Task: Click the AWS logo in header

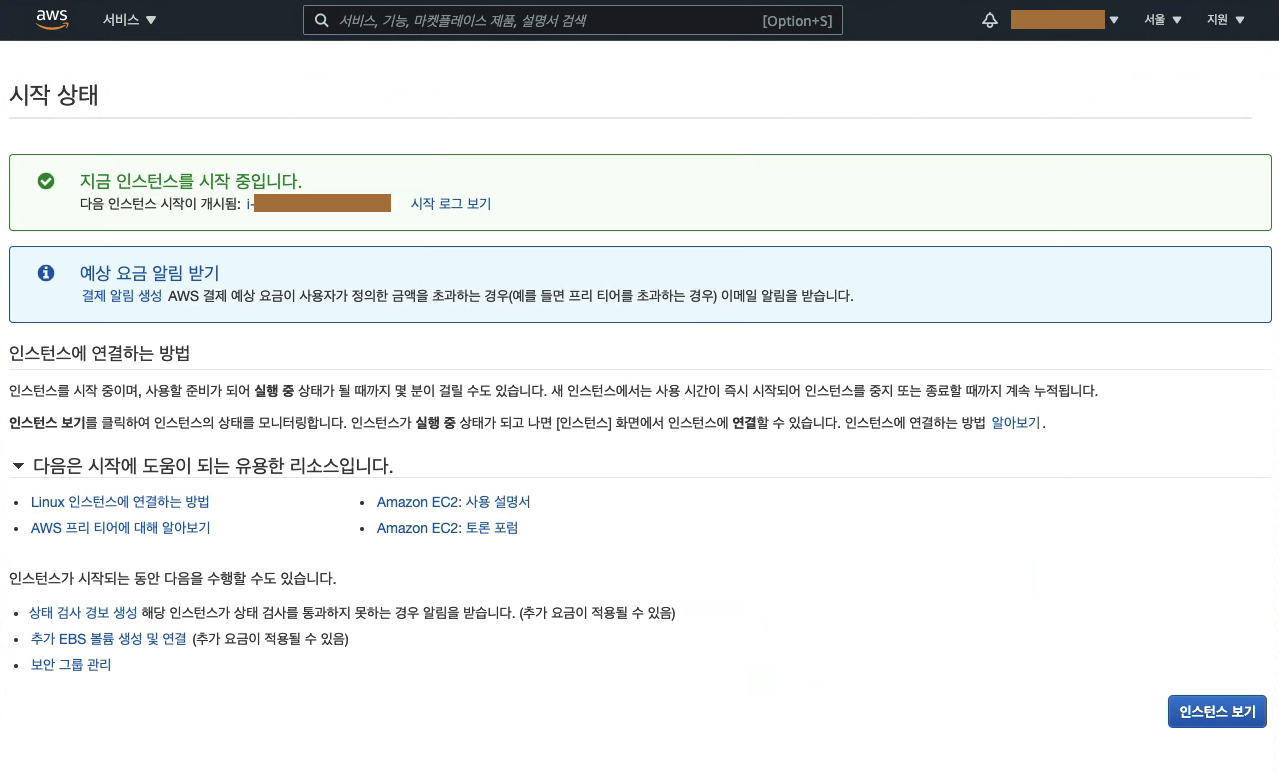Action: (52, 20)
